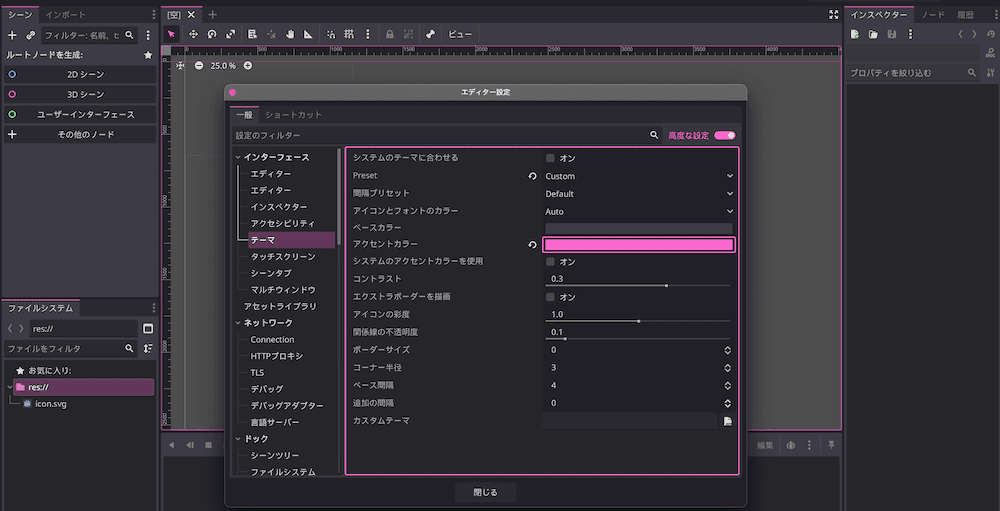Center the view using the crosshair icon

[x=180, y=66]
